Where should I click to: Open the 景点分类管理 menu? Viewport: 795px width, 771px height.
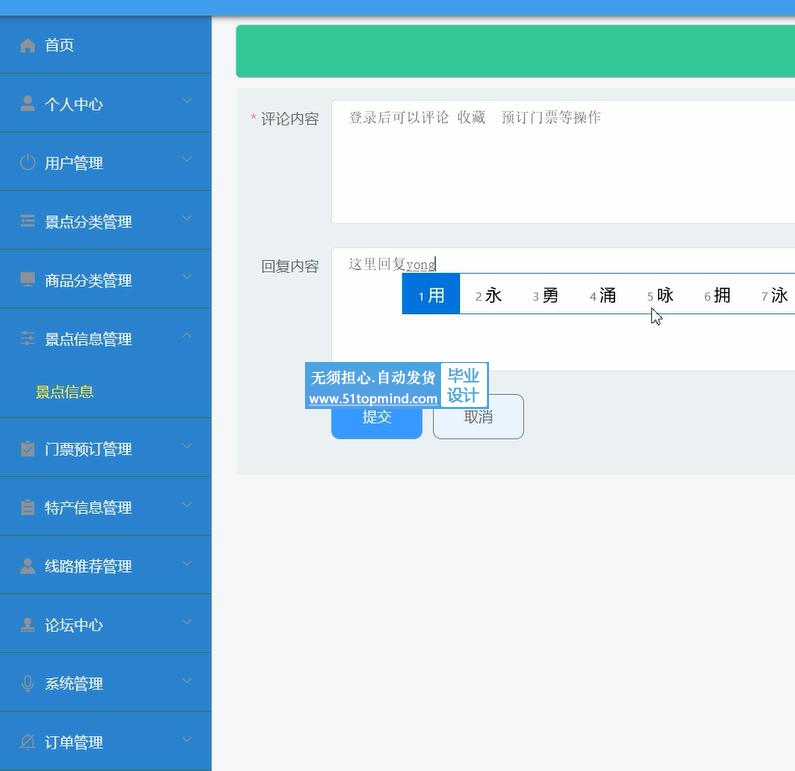pyautogui.click(x=105, y=221)
